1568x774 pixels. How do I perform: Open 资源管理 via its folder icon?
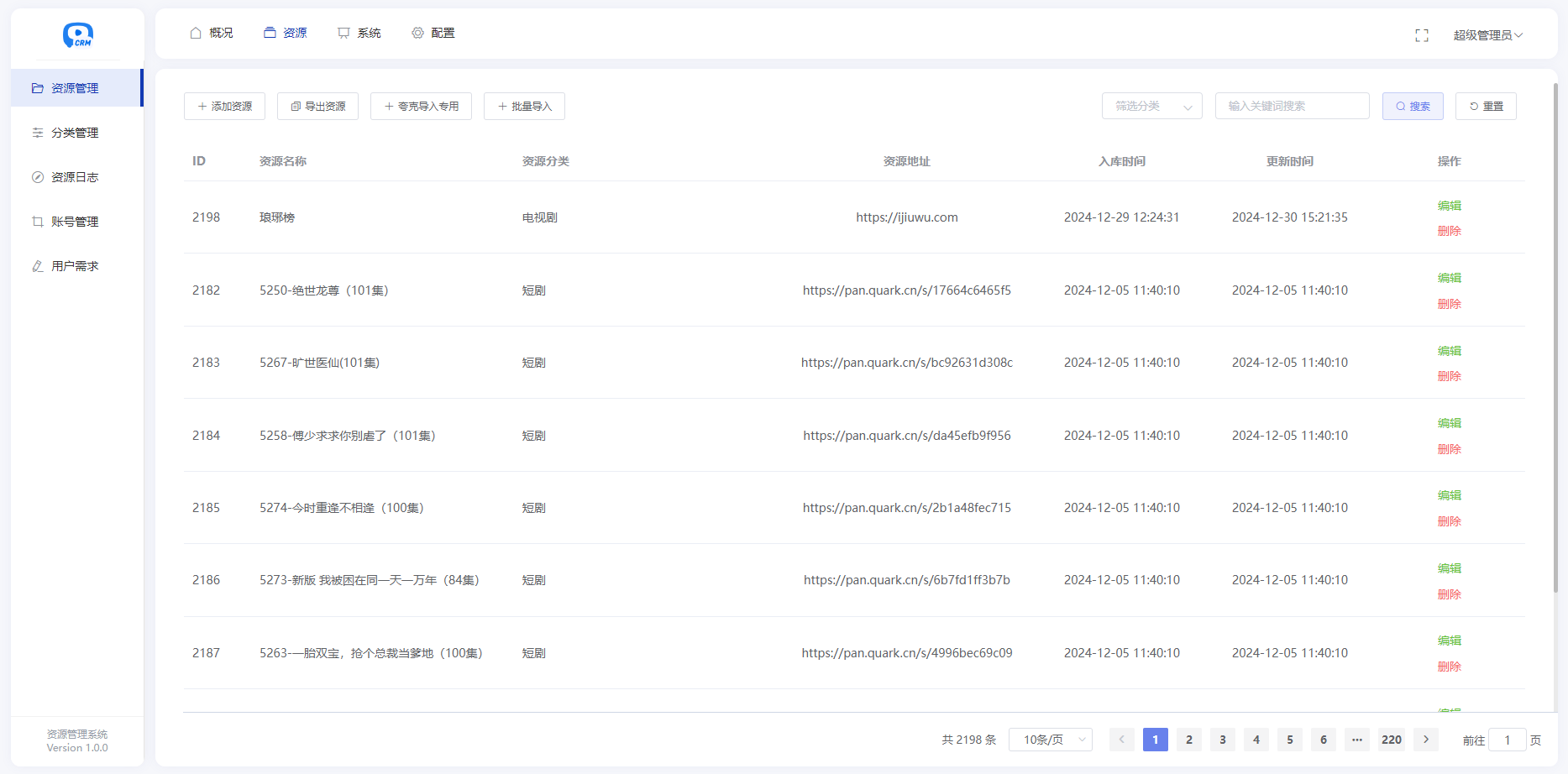[x=37, y=87]
